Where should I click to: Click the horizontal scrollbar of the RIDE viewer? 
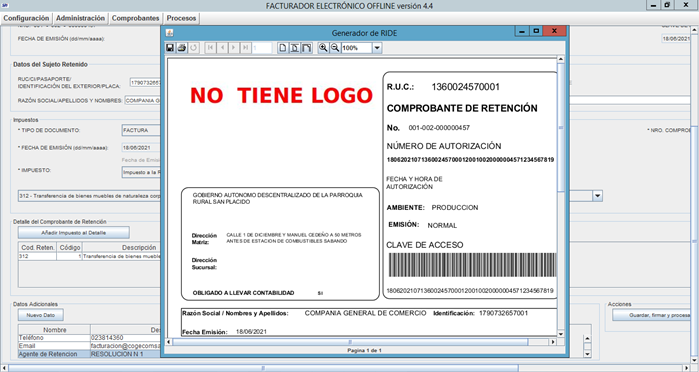click(361, 342)
